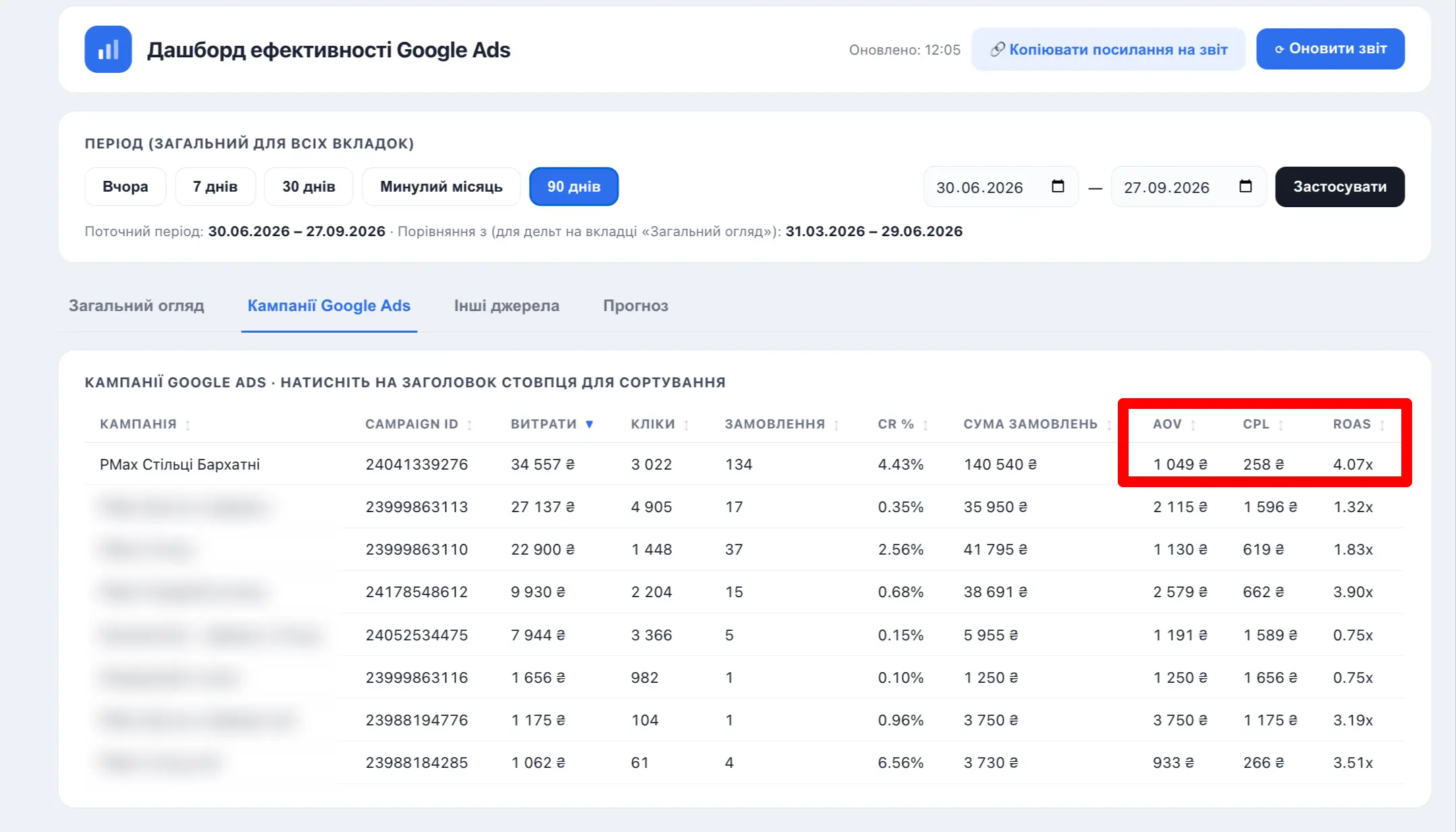Click the Оновлено: 12:05 timestamp

tap(905, 50)
